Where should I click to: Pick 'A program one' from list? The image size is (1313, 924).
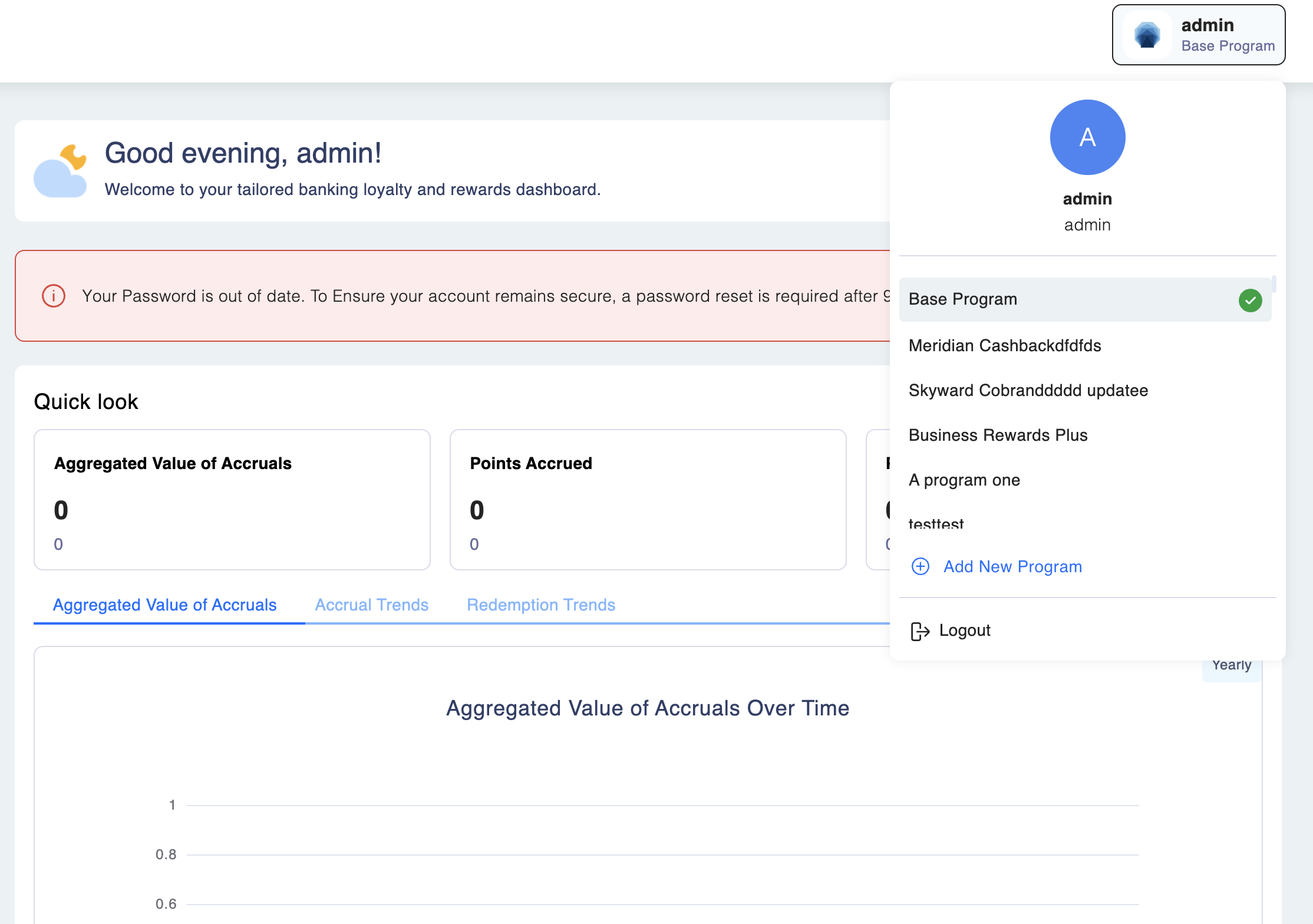[x=964, y=480]
